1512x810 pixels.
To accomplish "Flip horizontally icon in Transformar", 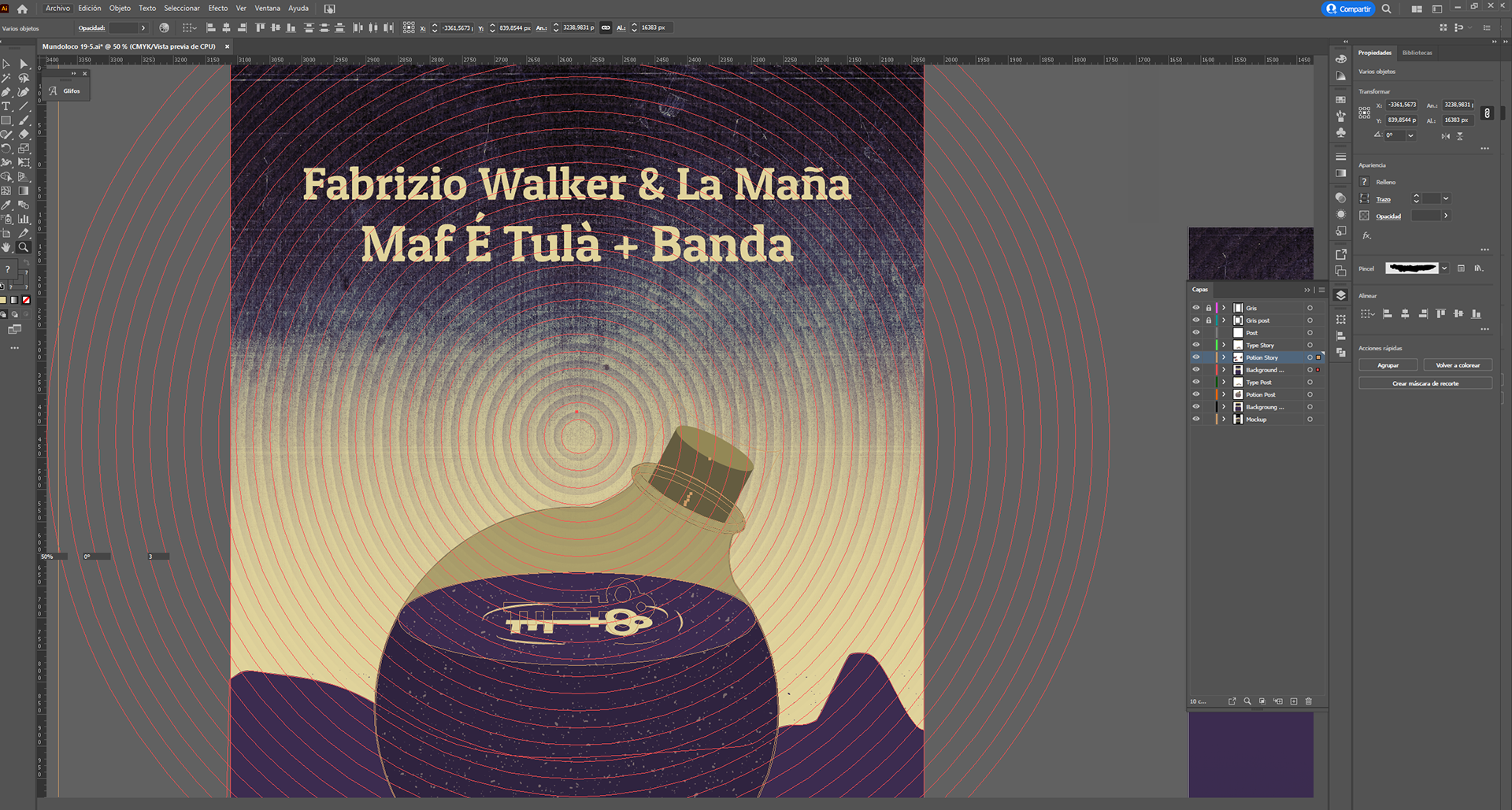I will pos(1445,136).
